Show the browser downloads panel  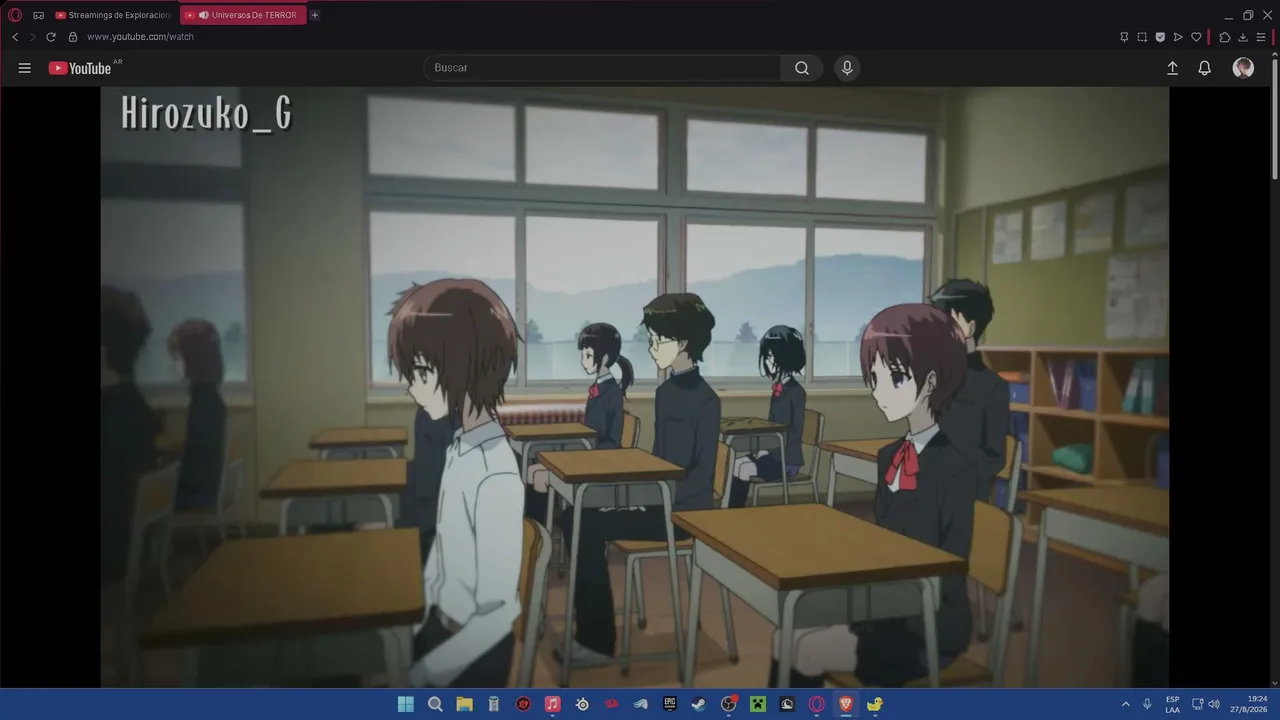[1243, 37]
